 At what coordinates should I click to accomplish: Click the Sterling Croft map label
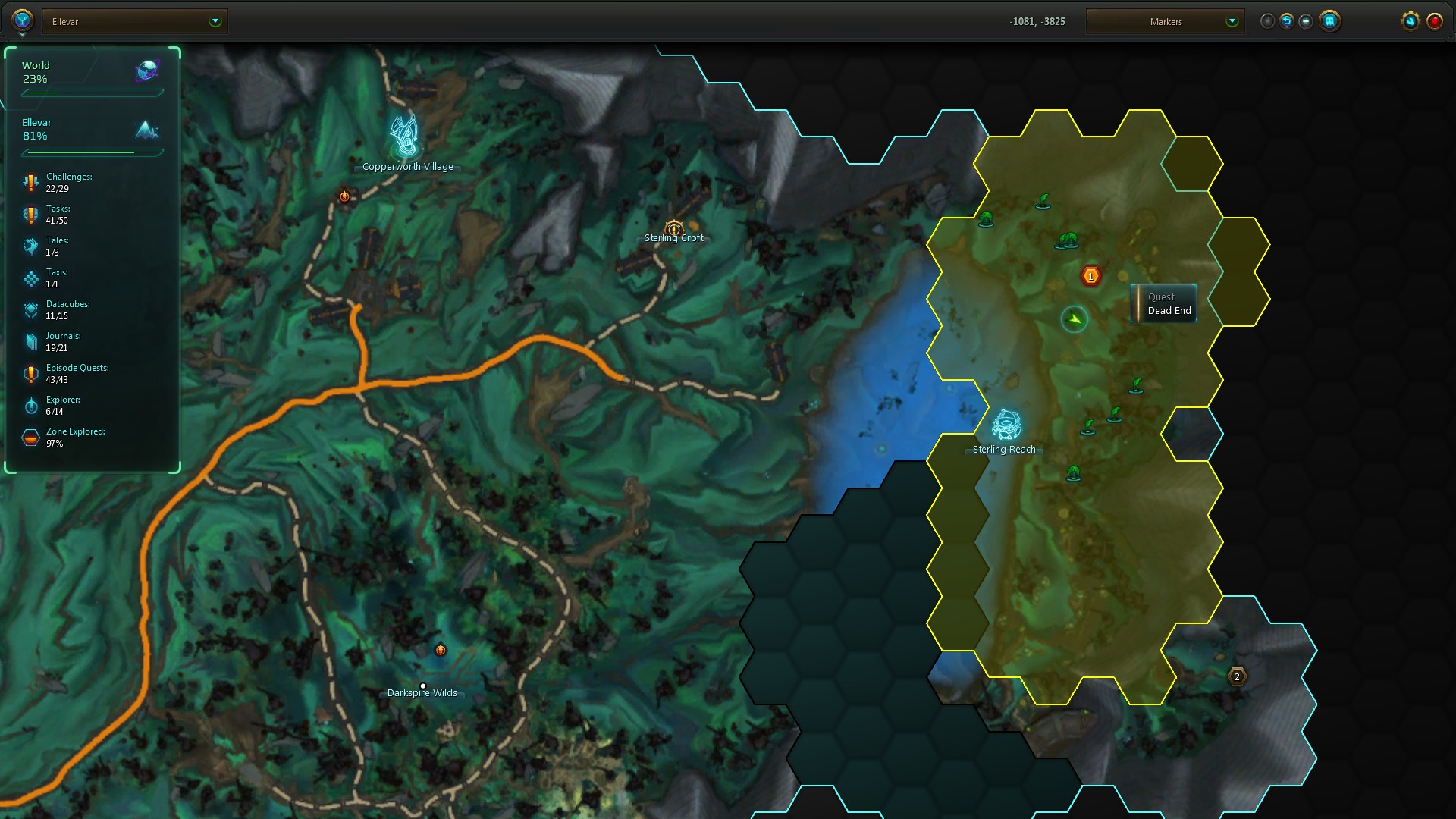[x=673, y=238]
